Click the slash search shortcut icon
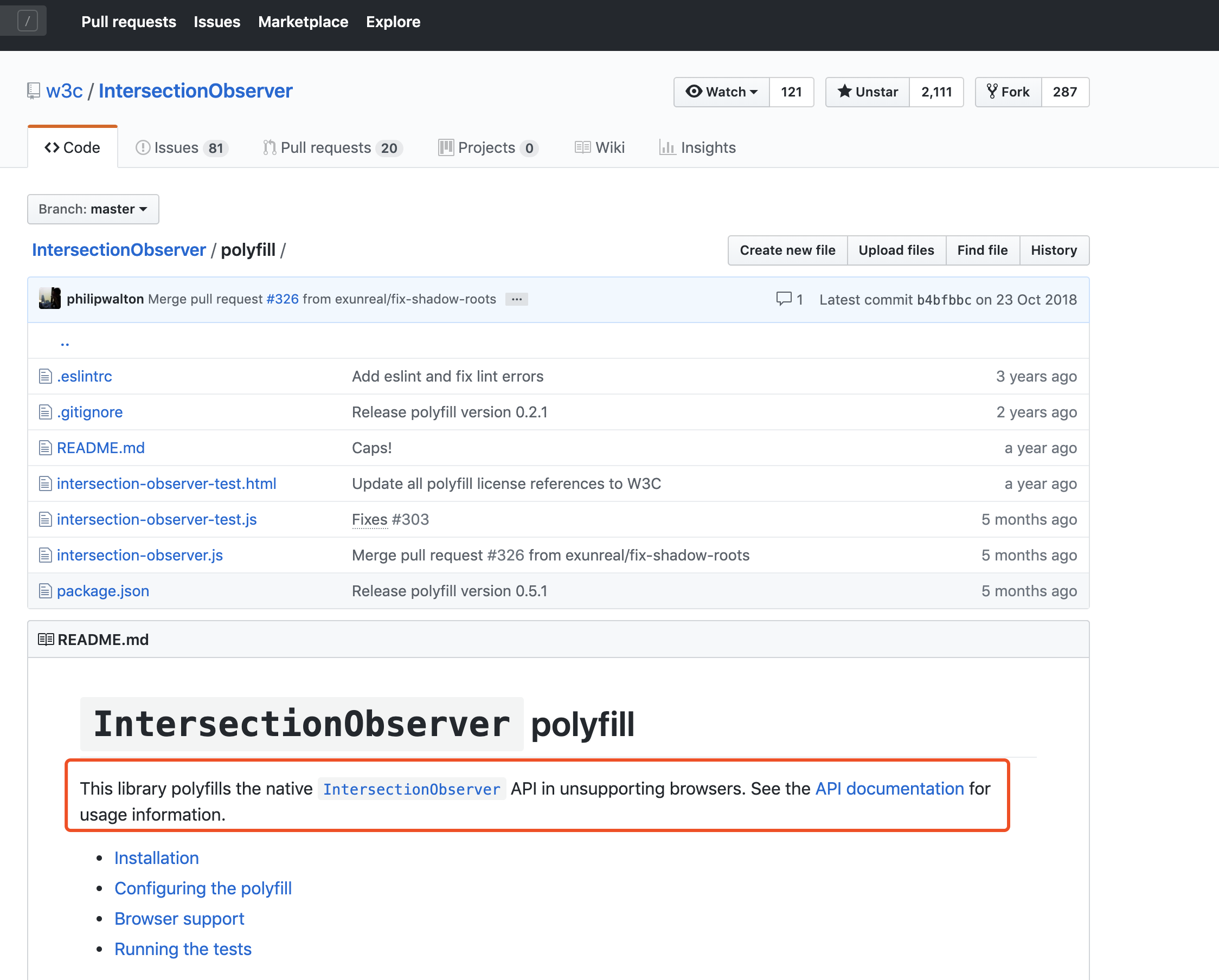The width and height of the screenshot is (1219, 980). 27,22
